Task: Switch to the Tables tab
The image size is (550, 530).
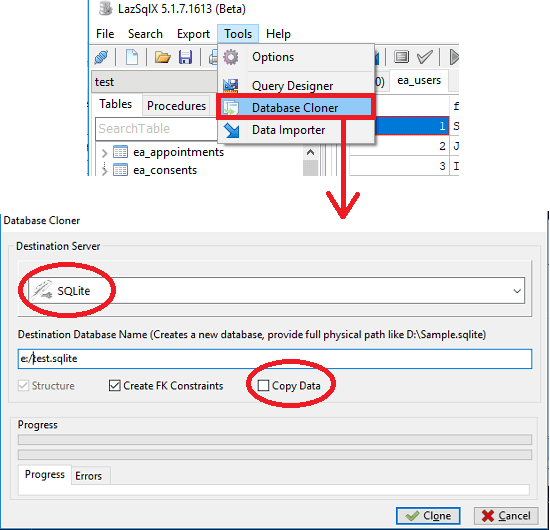Action: click(x=115, y=104)
